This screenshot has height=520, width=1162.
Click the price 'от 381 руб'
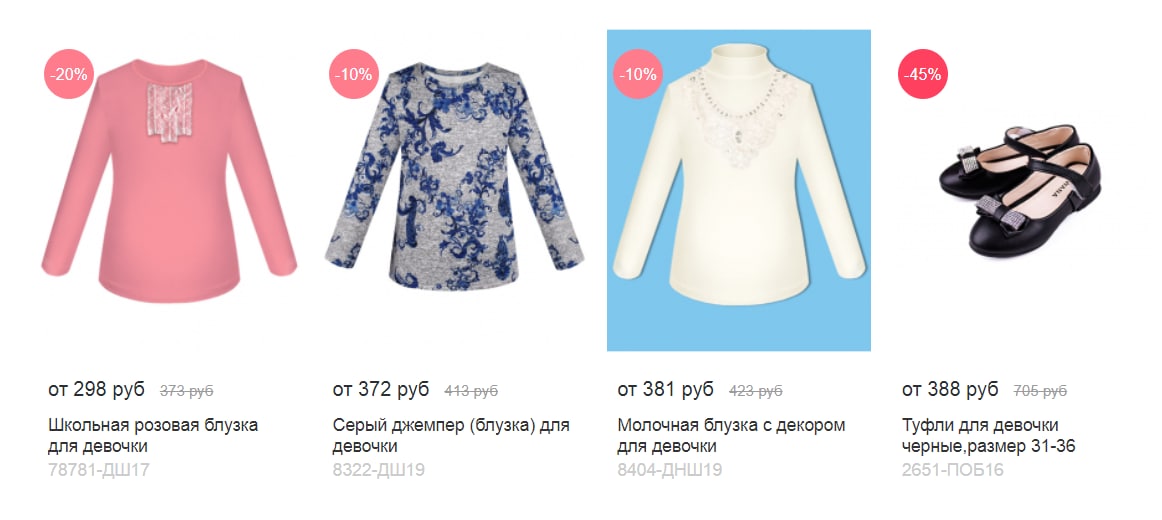665,390
